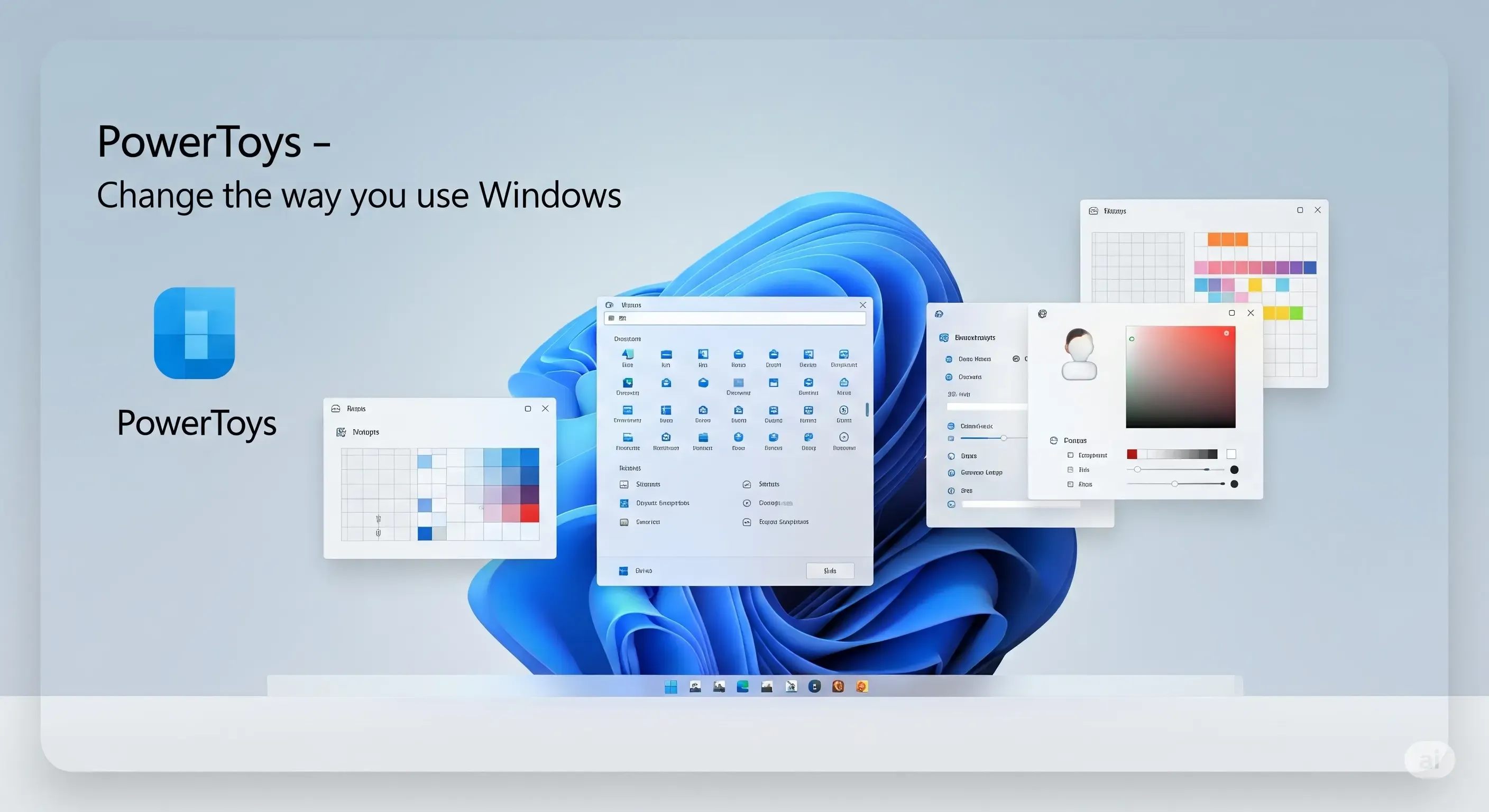Open 'Deto Hcners' item in settings panel
The width and height of the screenshot is (1489, 812).
(x=968, y=359)
